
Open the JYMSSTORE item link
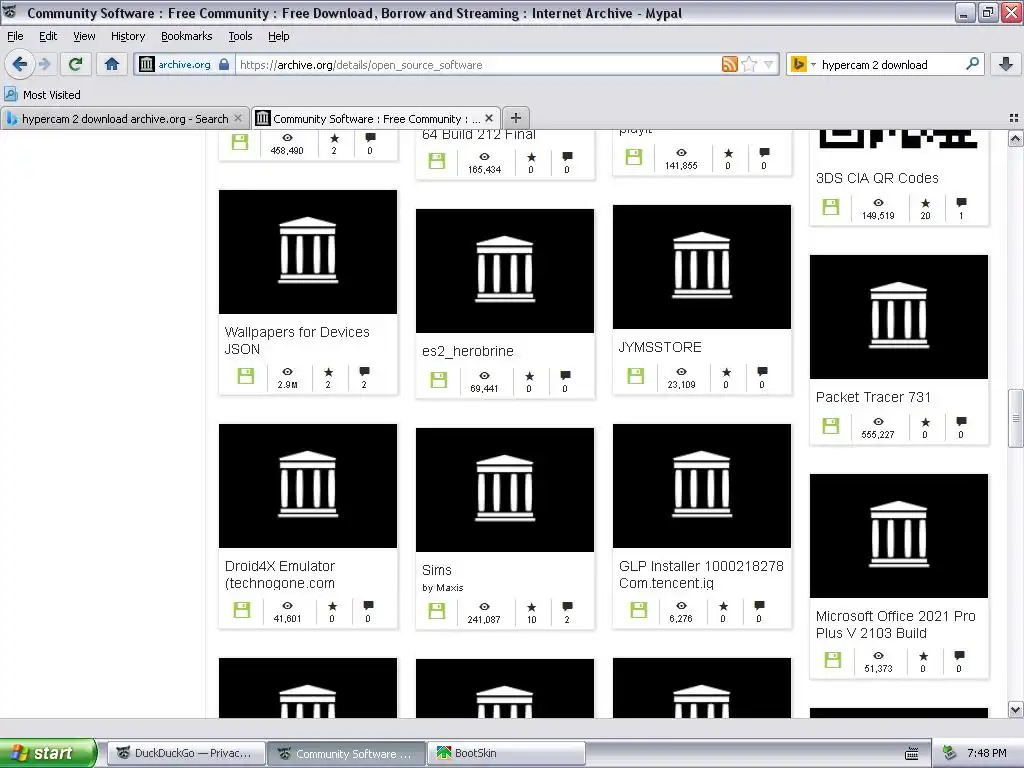[x=660, y=347]
